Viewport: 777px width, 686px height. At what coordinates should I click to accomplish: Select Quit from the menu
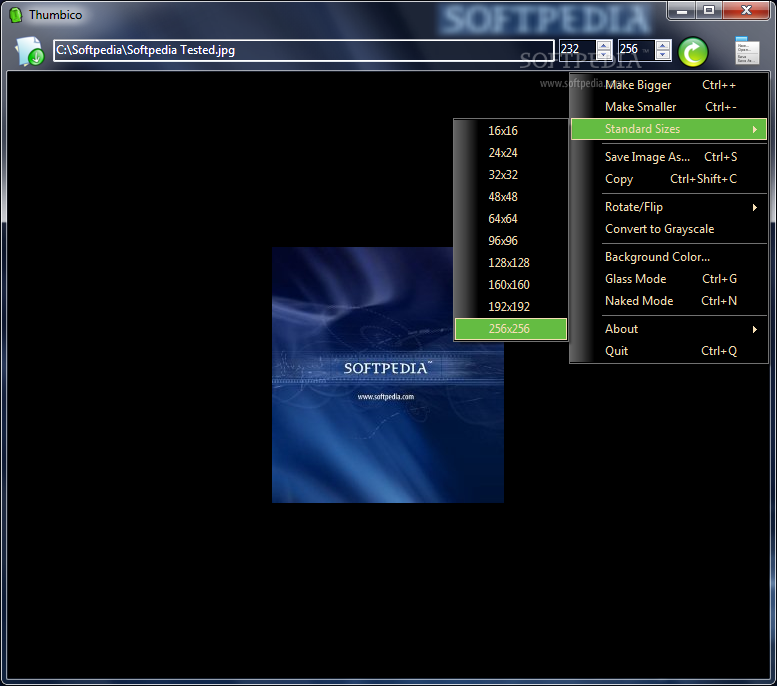[x=669, y=350]
